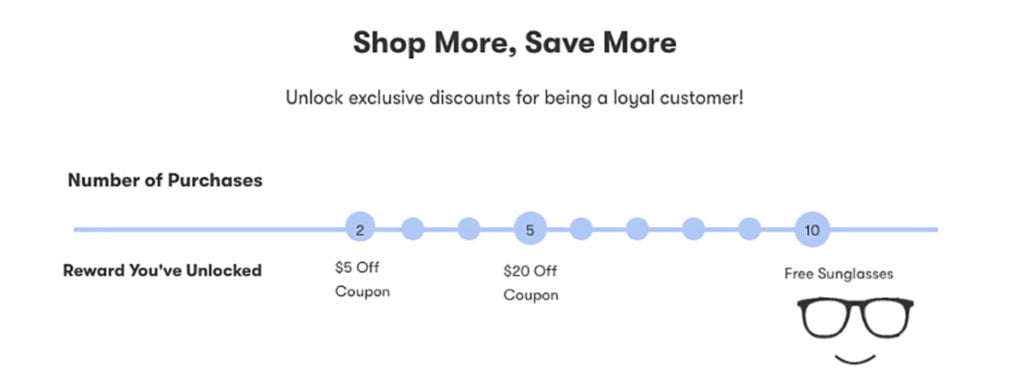Click the progress line left of marker 2
This screenshot has height=392, width=1024.
click(x=210, y=230)
